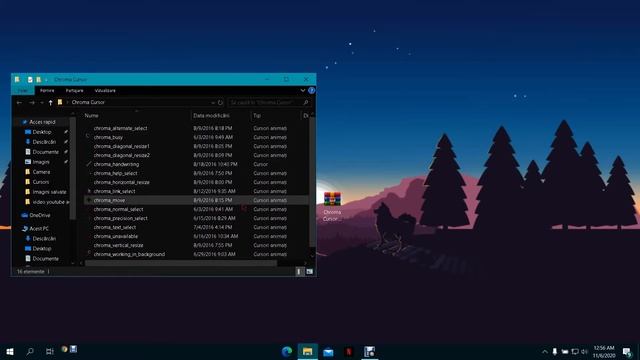Open Cursors folder in navigation pane
Screen dimensions: 640x360
[x=40, y=182]
